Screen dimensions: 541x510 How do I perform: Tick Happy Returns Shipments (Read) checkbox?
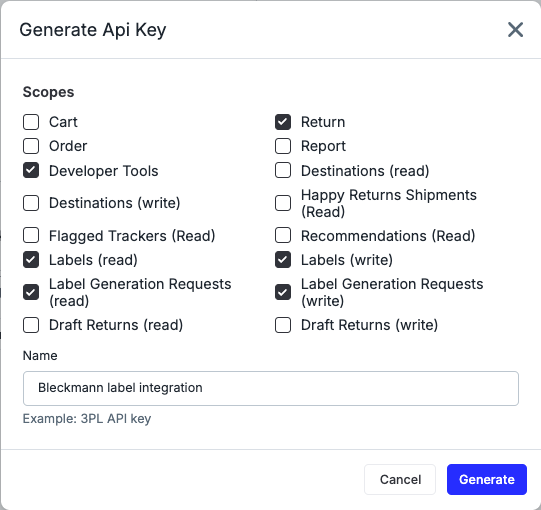point(283,203)
